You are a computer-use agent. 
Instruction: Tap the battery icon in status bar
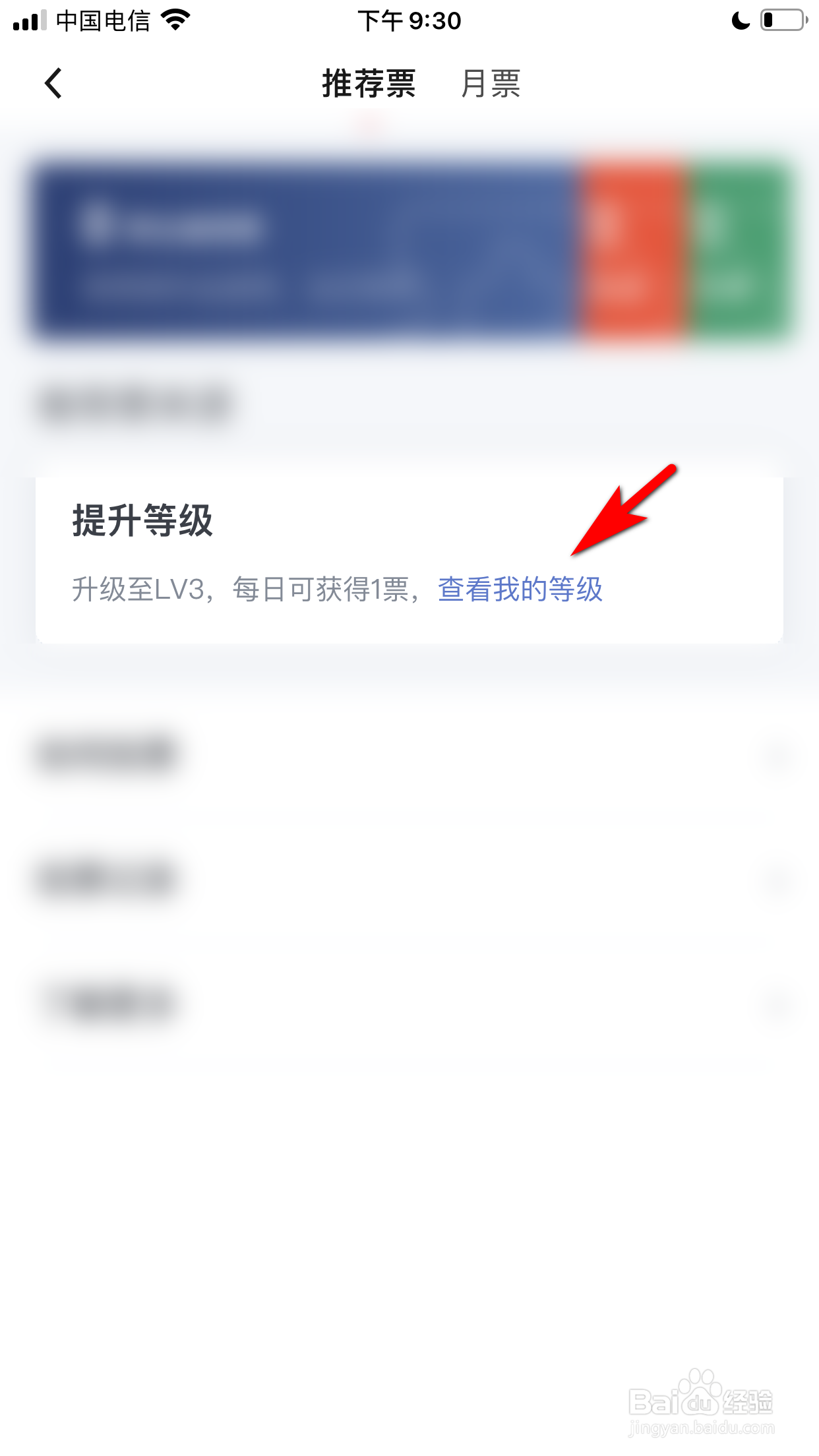[784, 20]
